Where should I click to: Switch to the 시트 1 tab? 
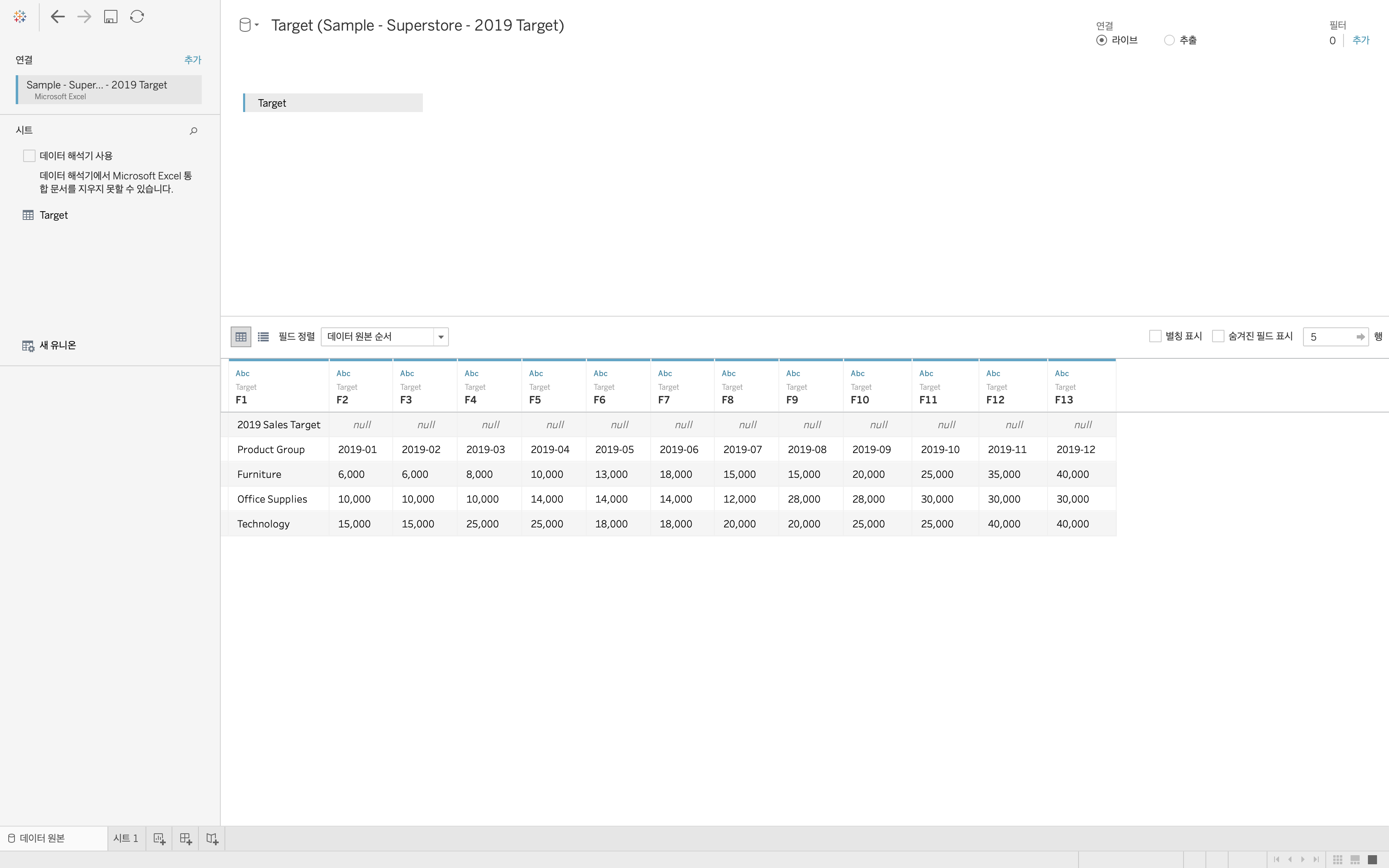tap(126, 838)
